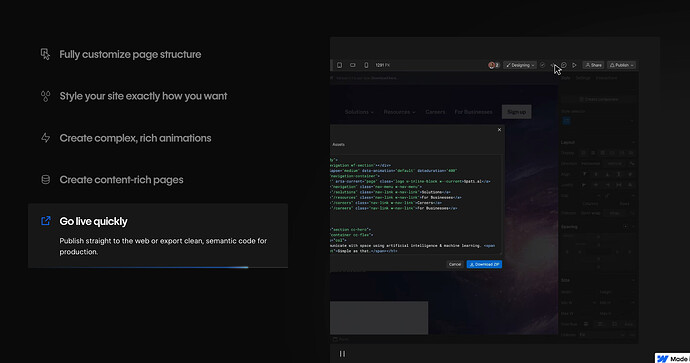Open the comments icon in toolbar
Viewport: 690px width, 363px height.
564,65
